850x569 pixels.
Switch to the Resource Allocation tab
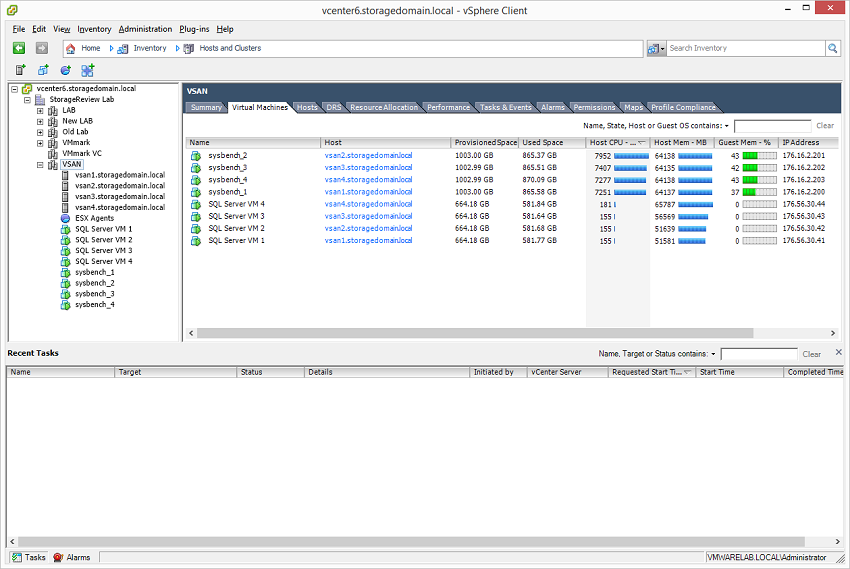point(384,107)
